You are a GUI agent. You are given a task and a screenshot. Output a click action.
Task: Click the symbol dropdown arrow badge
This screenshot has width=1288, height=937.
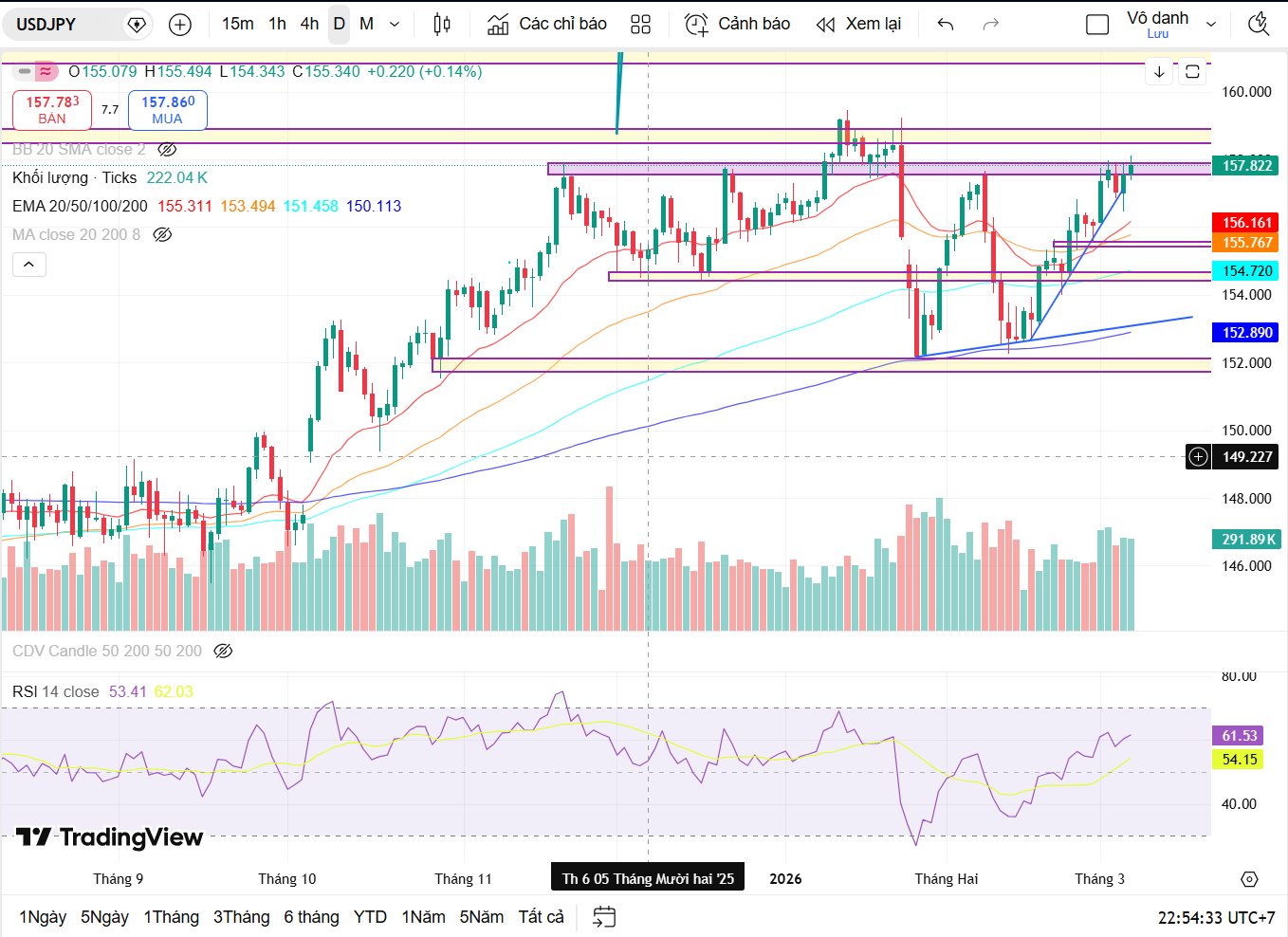click(x=137, y=25)
